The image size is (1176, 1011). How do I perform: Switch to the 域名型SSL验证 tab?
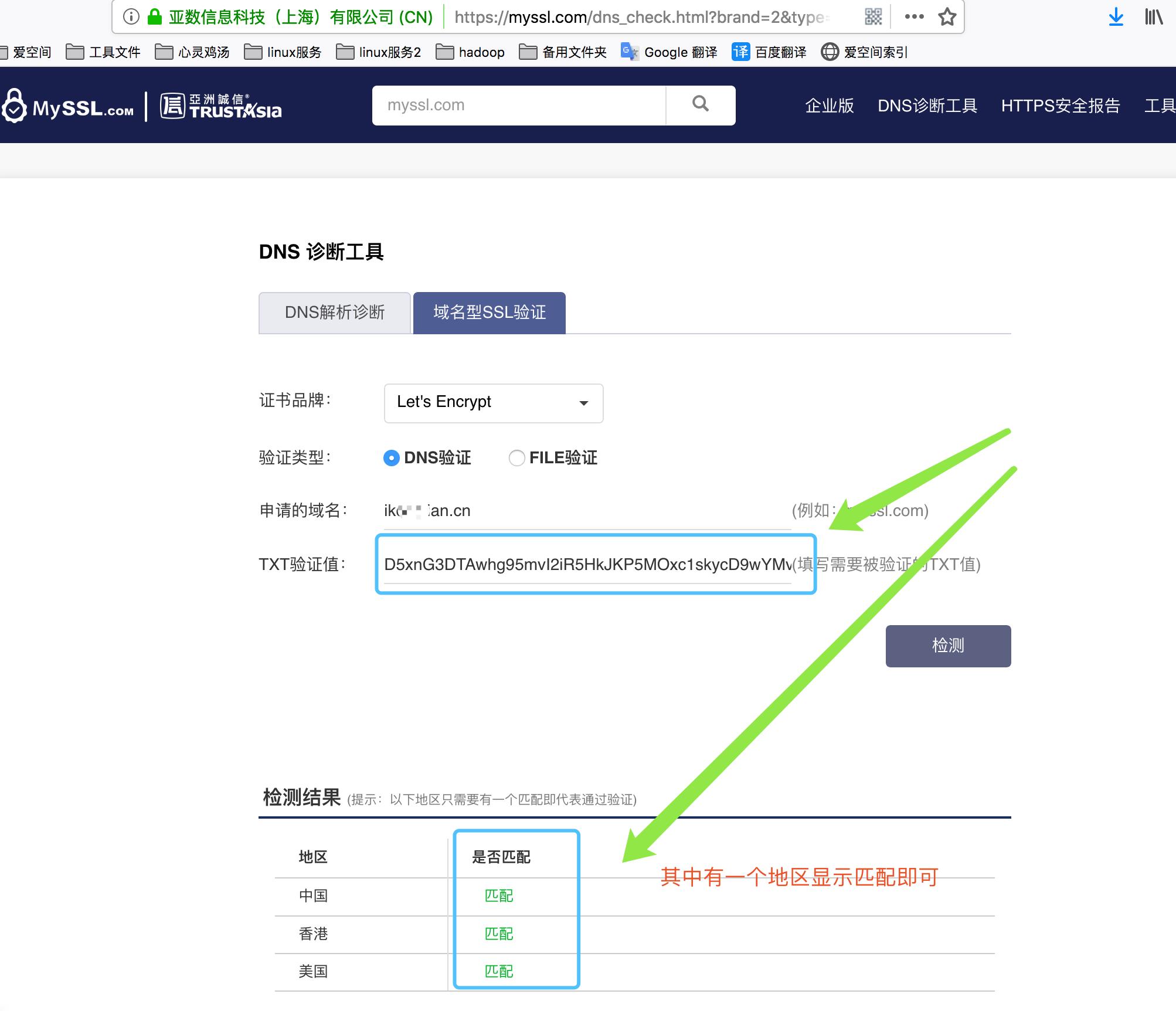pyautogui.click(x=490, y=313)
